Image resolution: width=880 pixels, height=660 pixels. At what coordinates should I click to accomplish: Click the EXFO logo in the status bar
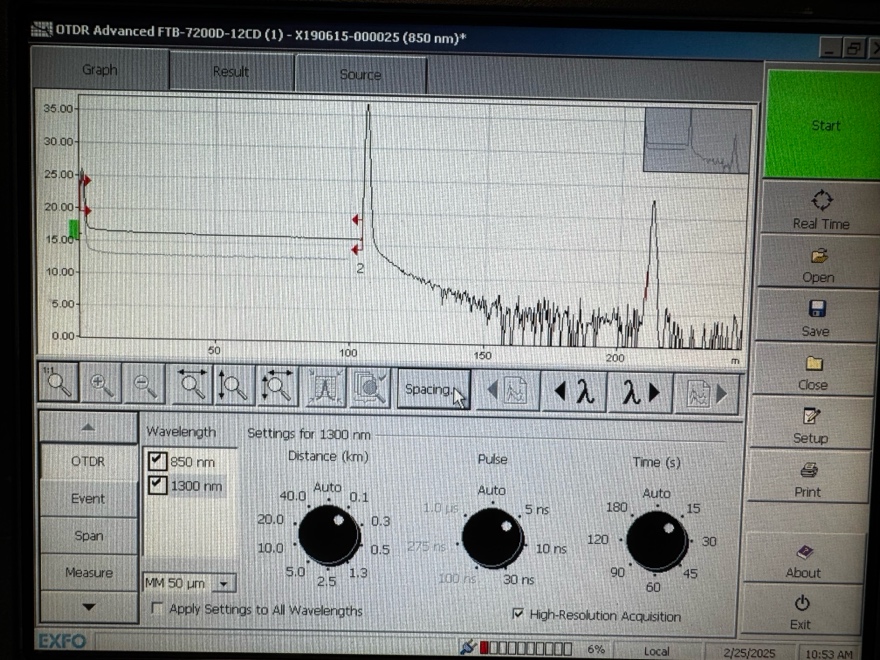point(62,640)
